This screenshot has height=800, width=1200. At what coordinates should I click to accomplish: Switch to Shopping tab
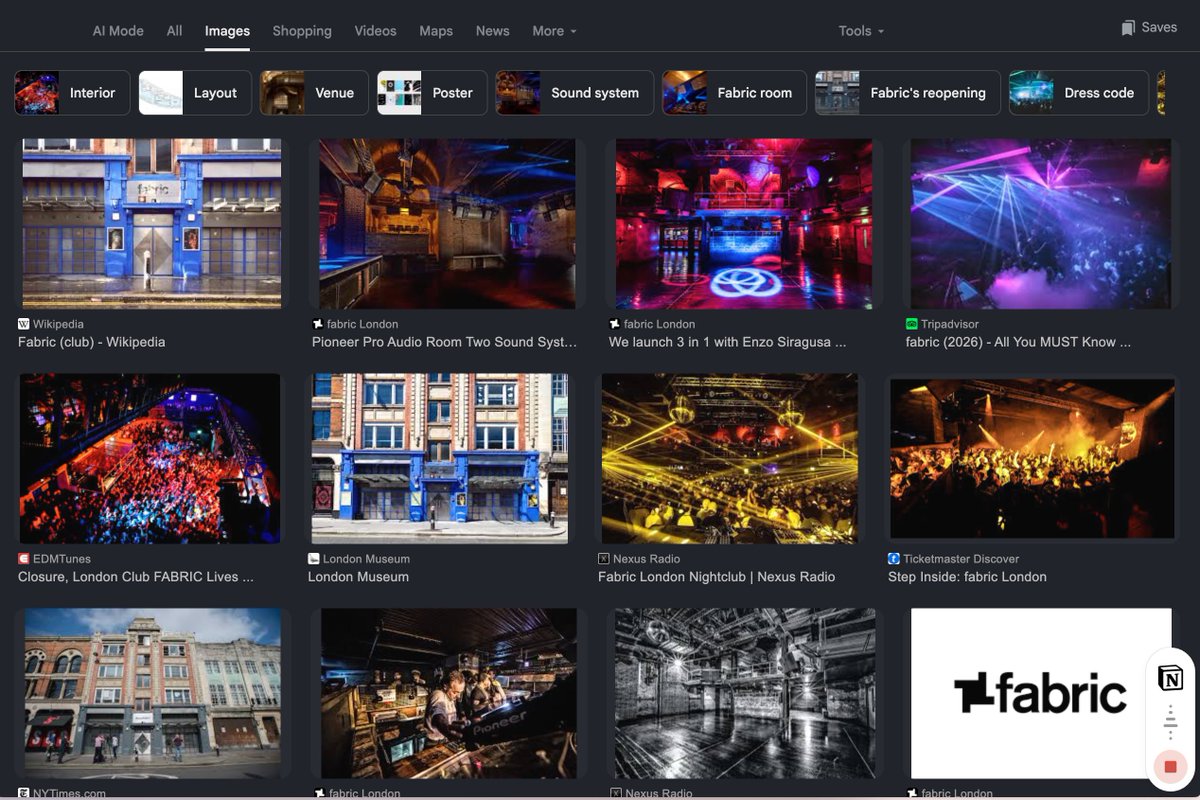[302, 31]
